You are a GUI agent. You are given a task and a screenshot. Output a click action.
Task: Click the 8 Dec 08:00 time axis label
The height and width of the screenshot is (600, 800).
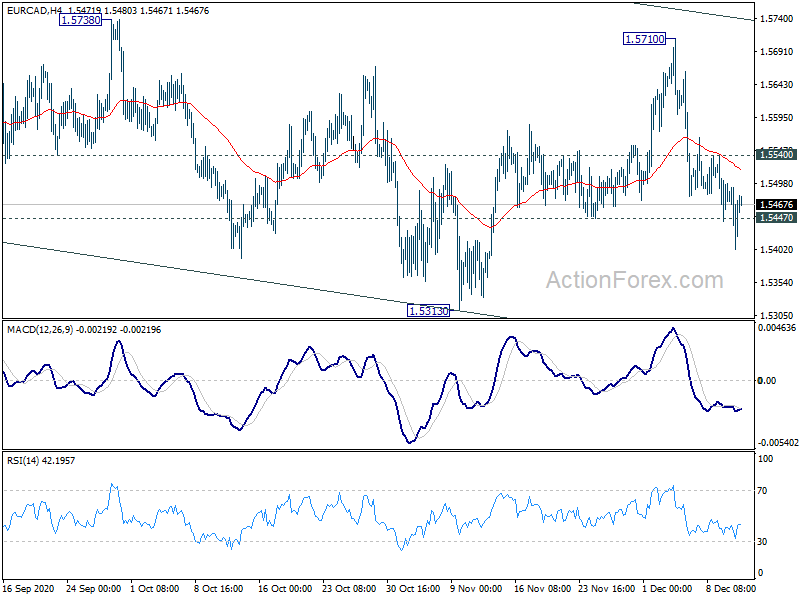[732, 588]
